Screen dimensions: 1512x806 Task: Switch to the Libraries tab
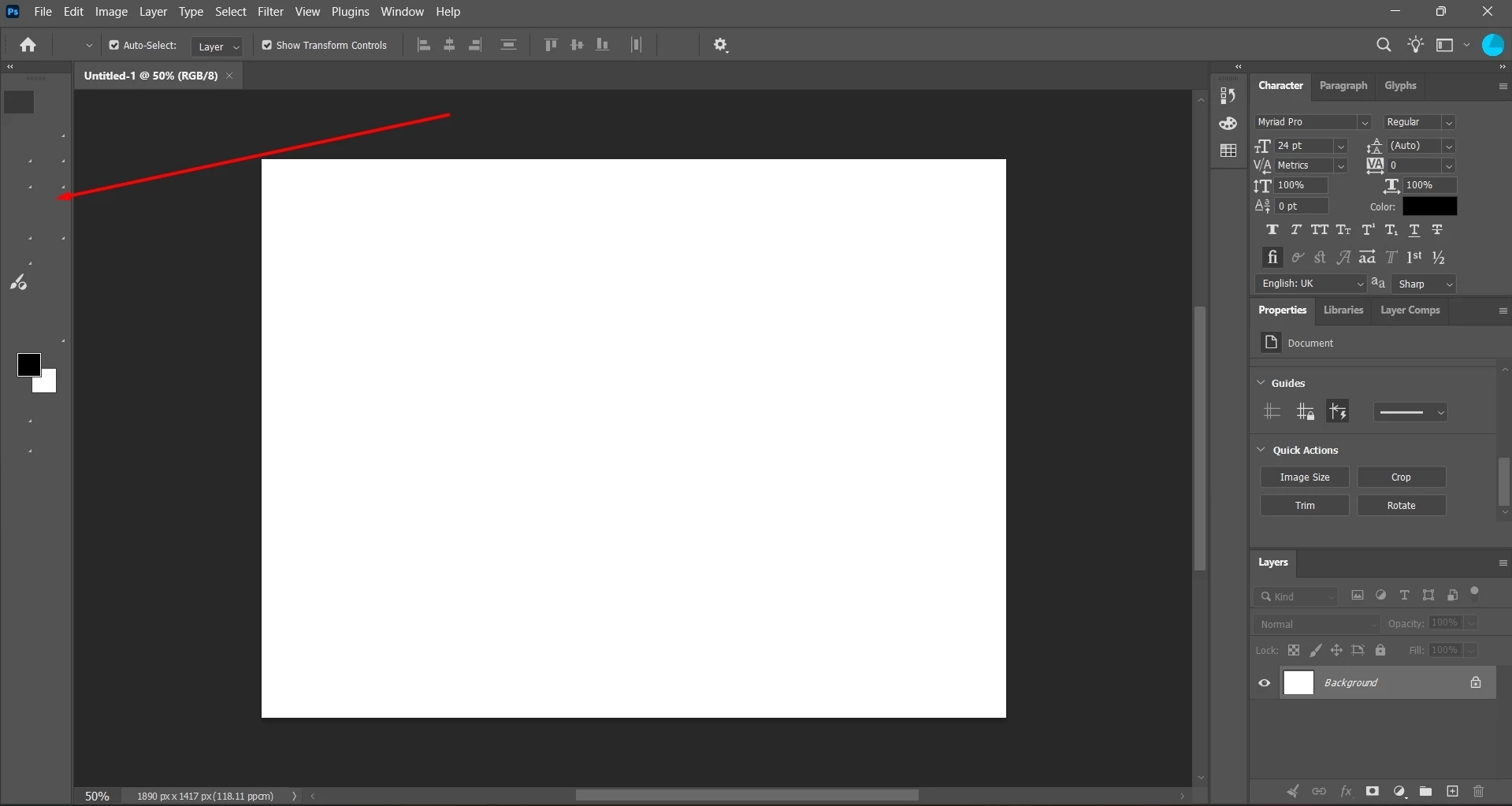point(1343,310)
